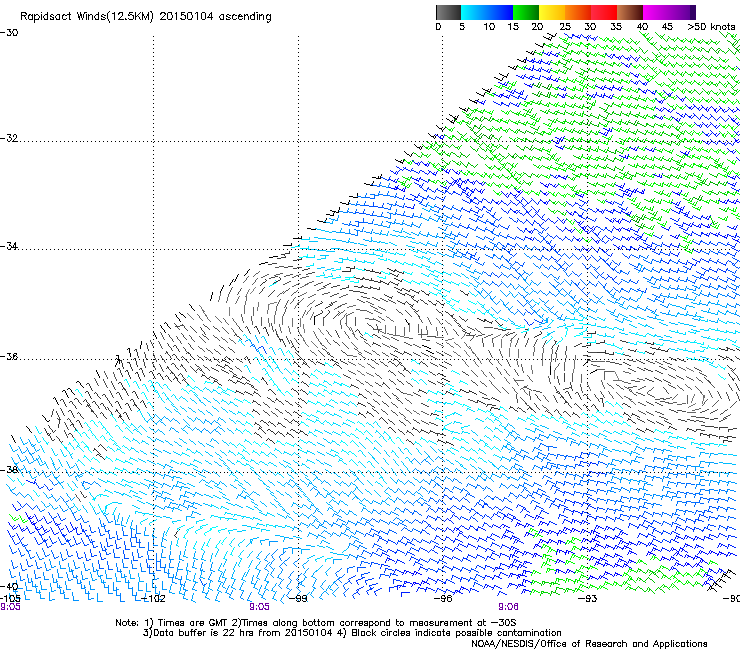Screen dimensions: 740x650
Task: Click the purple 9:06 time label
Action: (508, 607)
